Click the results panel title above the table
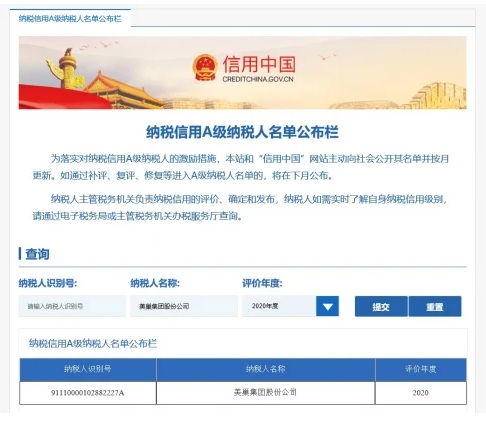 click(x=93, y=343)
